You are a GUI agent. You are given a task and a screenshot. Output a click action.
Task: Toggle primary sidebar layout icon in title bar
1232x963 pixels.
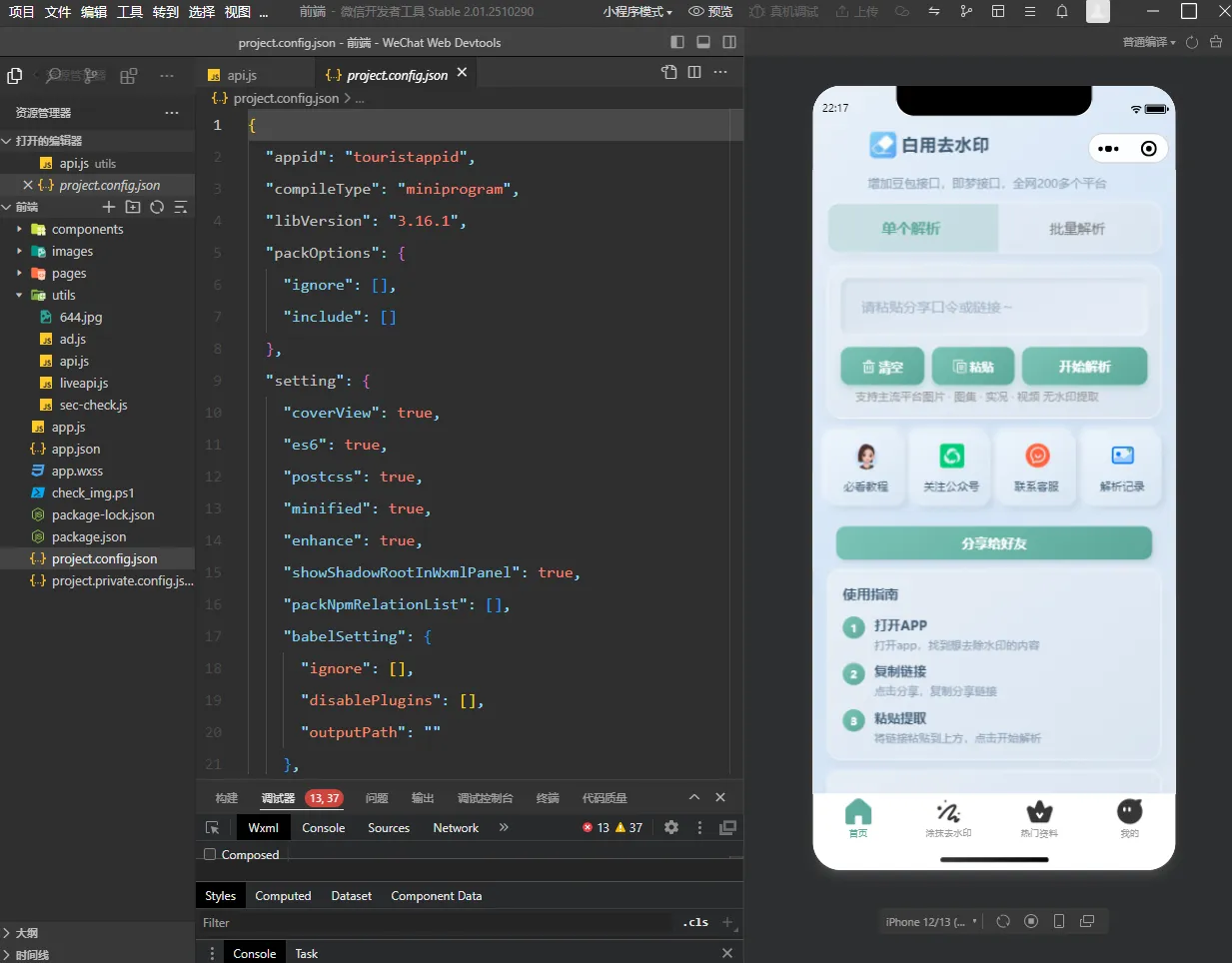coord(677,42)
